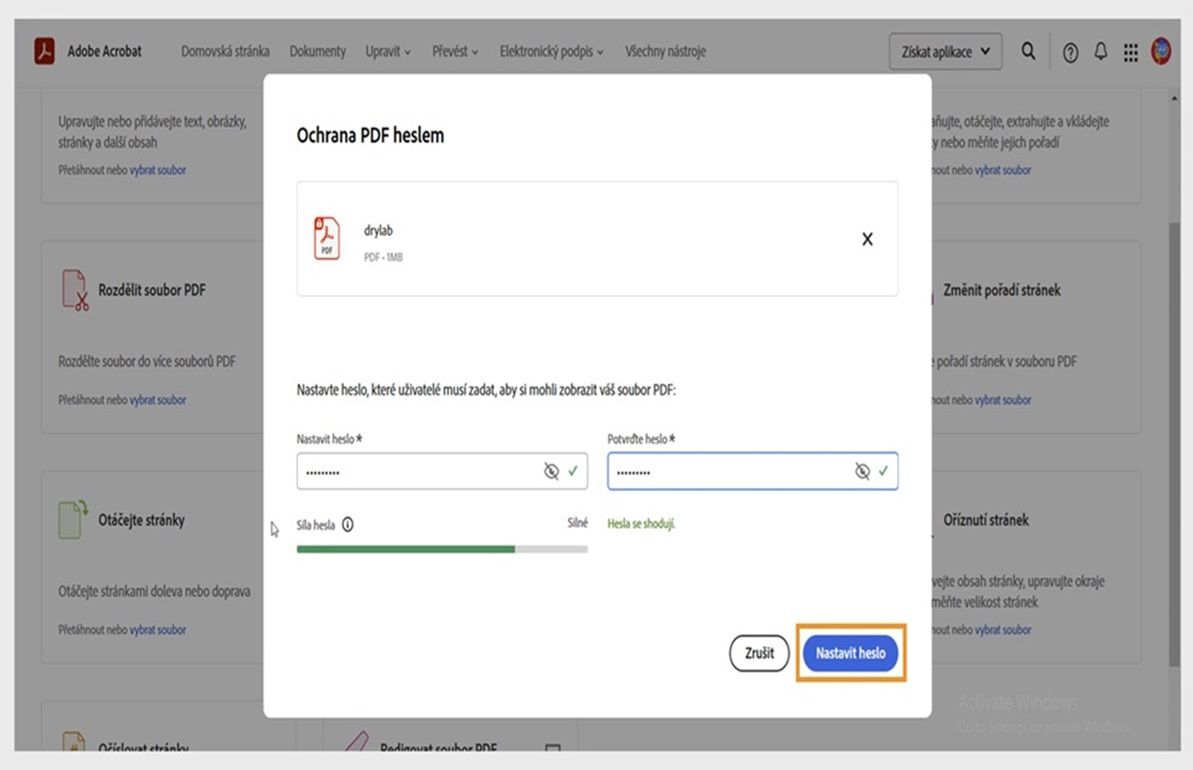Open Všechny nástroje
This screenshot has width=1193, height=770.
click(665, 51)
